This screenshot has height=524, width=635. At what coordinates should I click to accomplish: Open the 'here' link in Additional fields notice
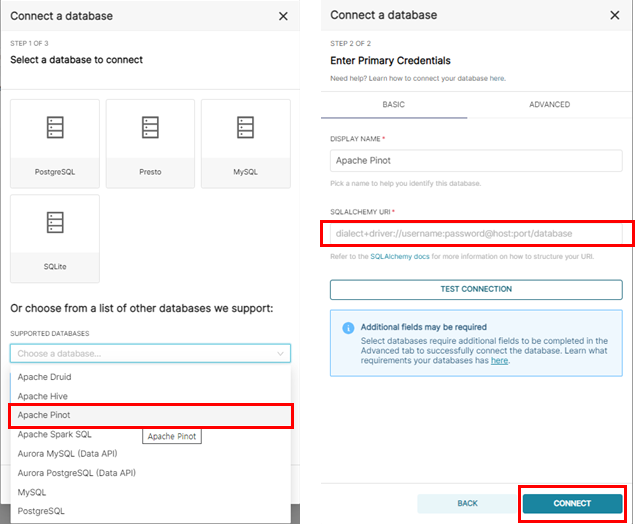click(x=499, y=360)
